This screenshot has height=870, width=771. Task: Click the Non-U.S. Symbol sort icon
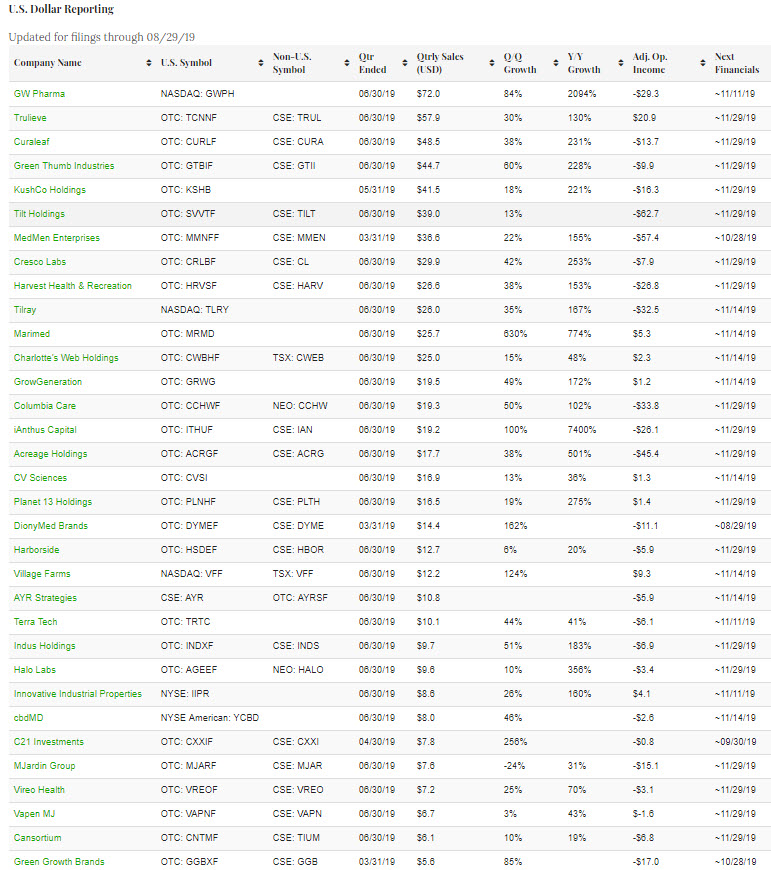[x=347, y=63]
